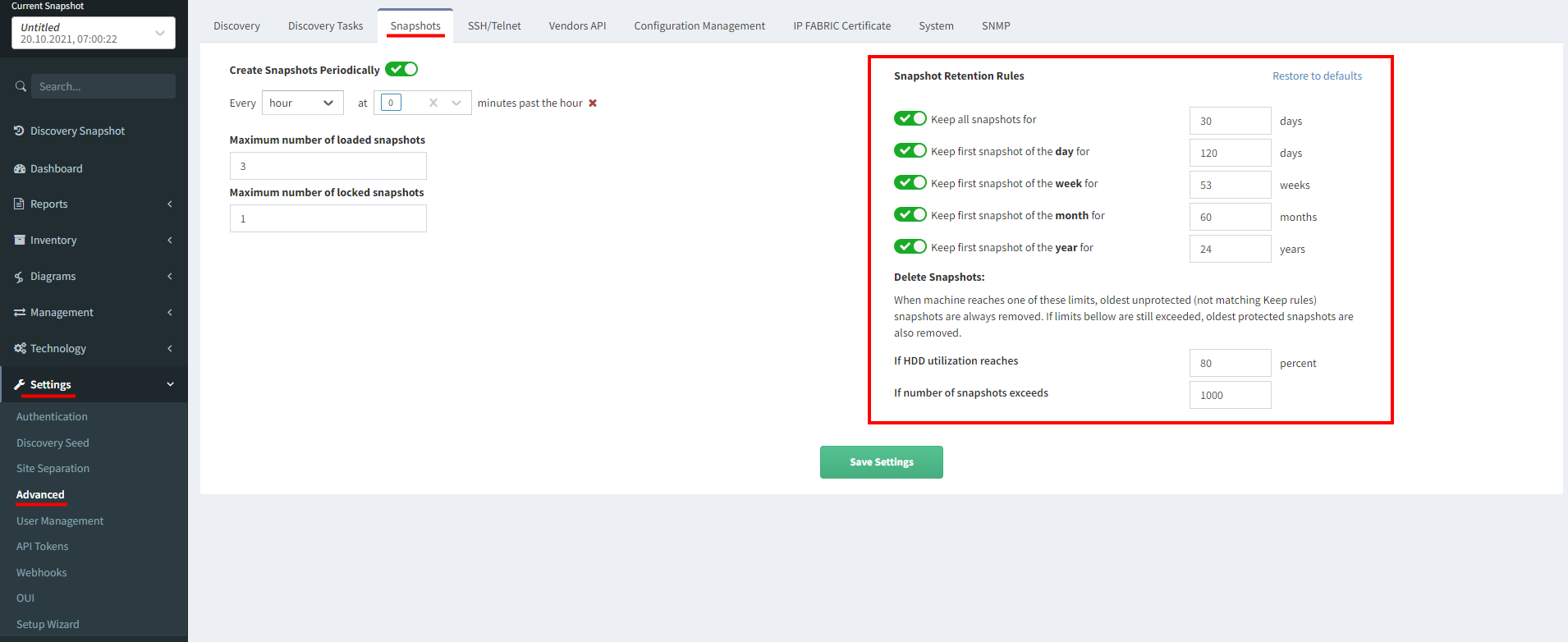Select the Snapshots tab

[x=415, y=25]
